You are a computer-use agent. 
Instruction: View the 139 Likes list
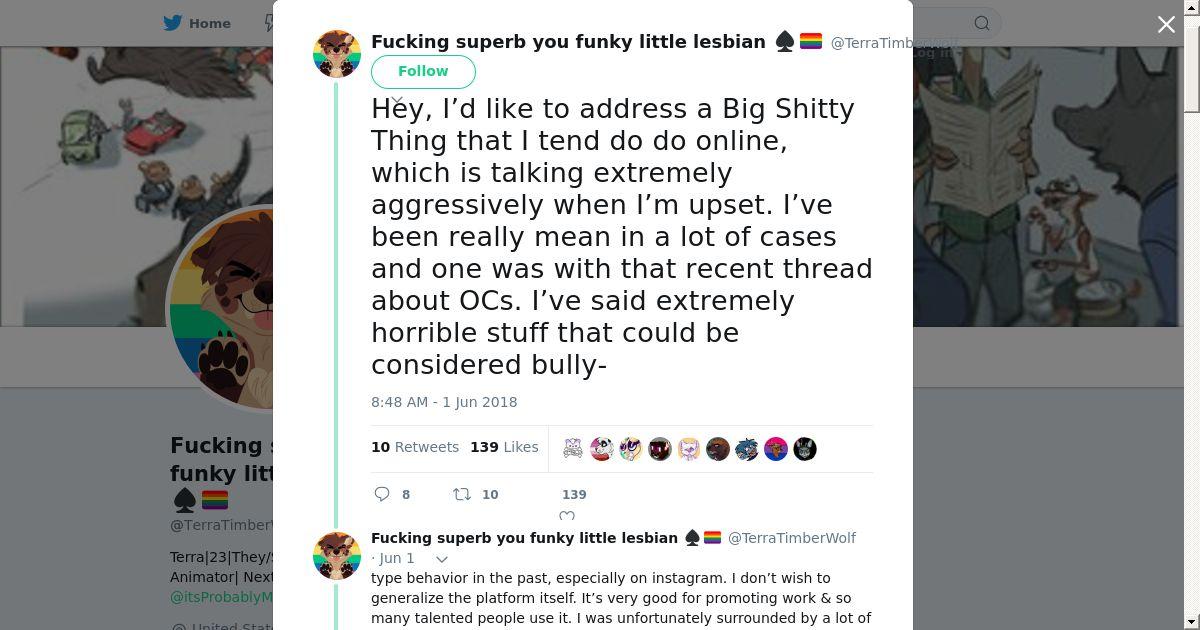coord(504,447)
